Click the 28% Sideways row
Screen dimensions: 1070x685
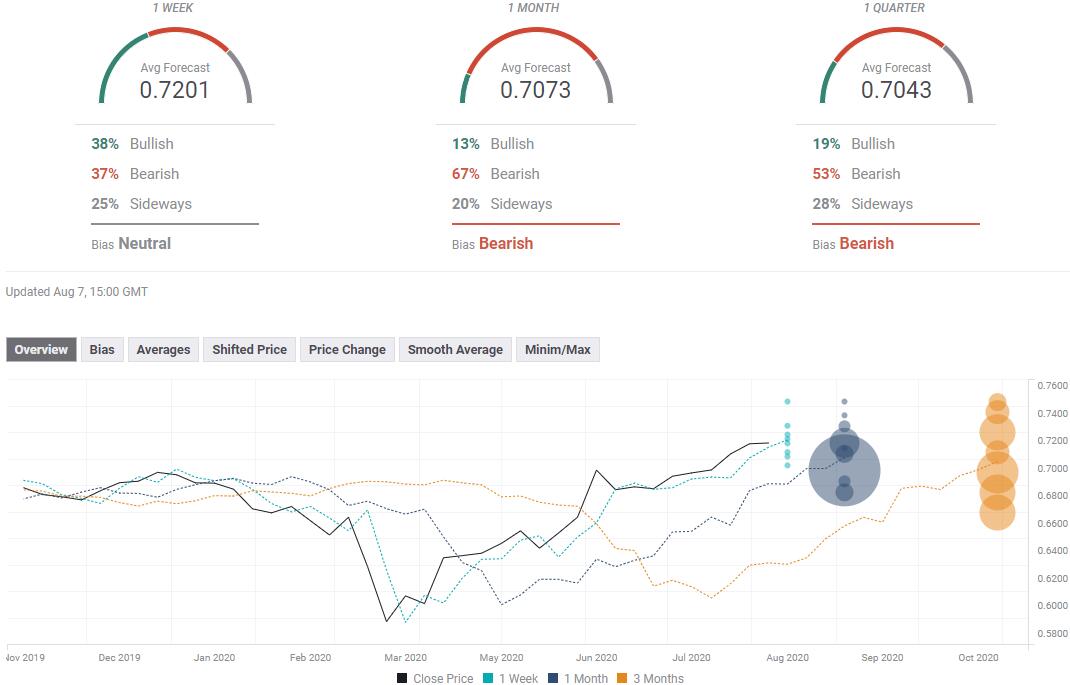tap(862, 204)
